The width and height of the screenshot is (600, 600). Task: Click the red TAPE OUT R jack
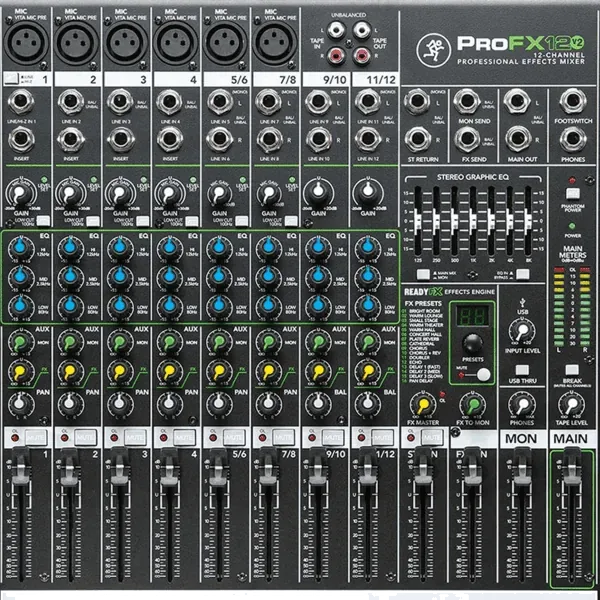(x=362, y=56)
